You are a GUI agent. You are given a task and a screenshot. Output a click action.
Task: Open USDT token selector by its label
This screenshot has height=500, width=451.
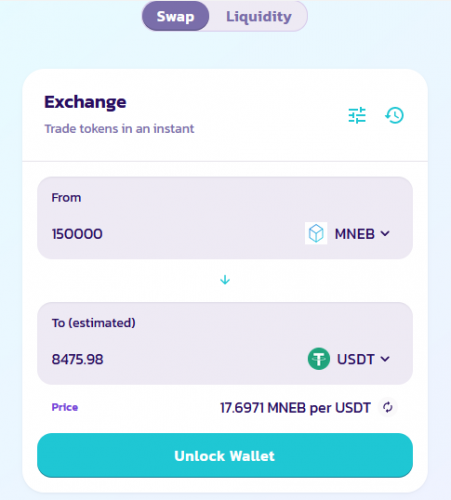coord(356,359)
